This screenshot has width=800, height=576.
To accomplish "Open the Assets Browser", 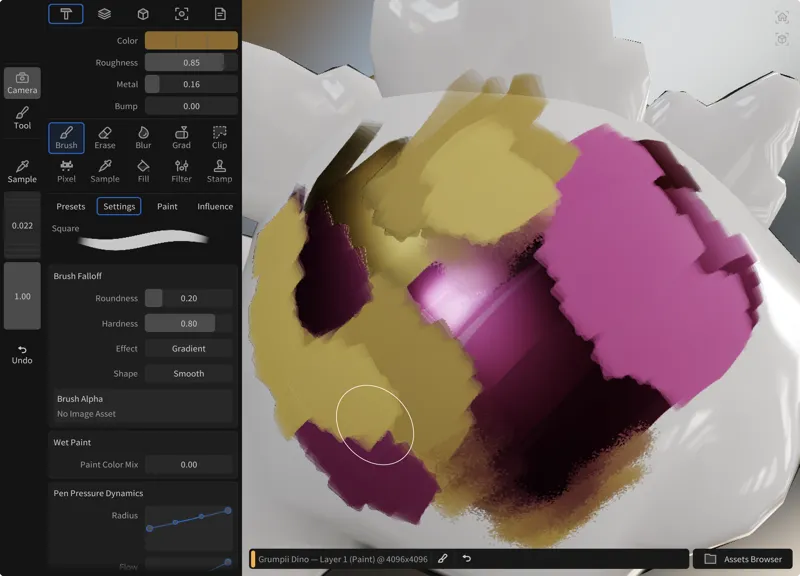I will (743, 559).
